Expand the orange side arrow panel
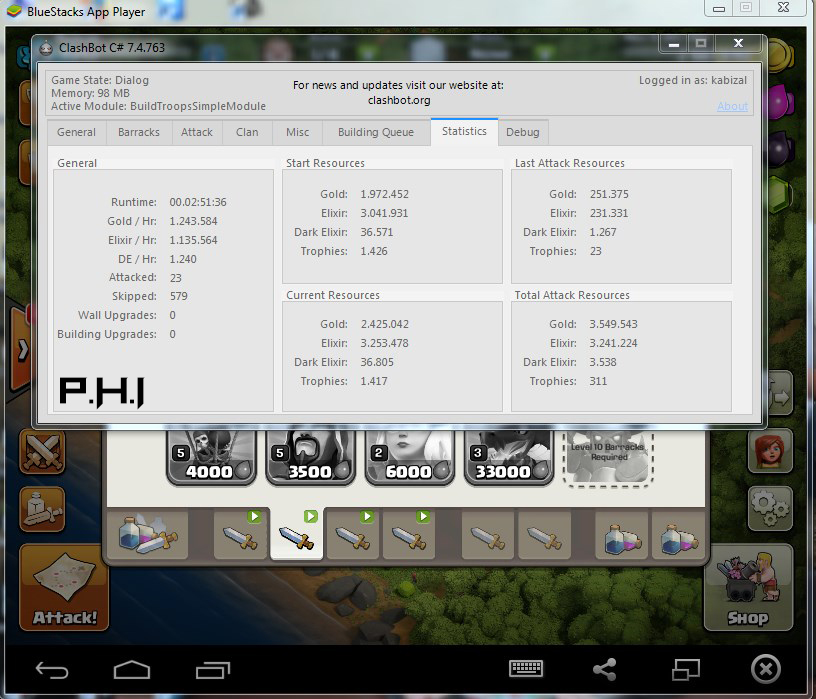816x699 pixels. click(x=21, y=350)
